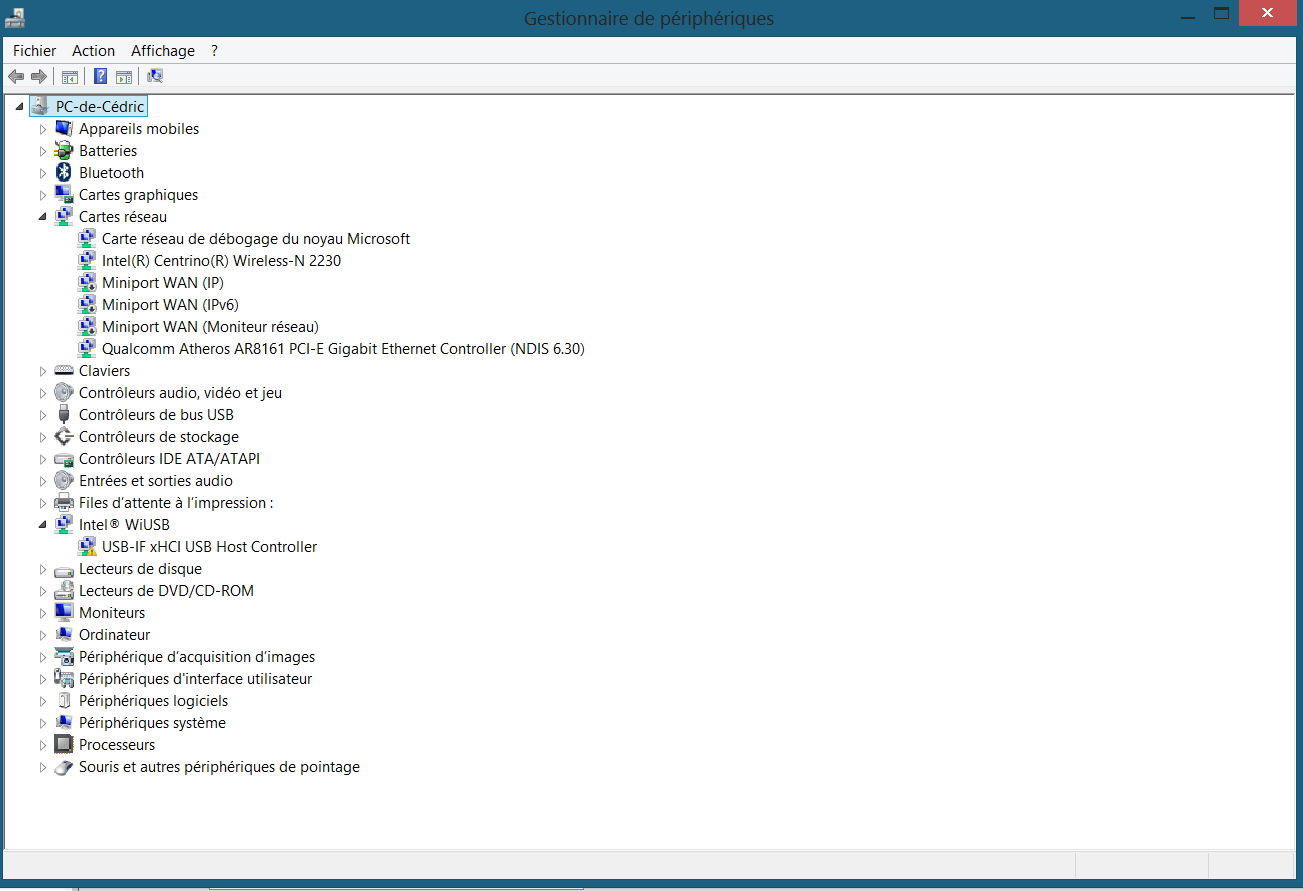
Task: Expand the Appareils mobiles node
Action: pos(43,129)
